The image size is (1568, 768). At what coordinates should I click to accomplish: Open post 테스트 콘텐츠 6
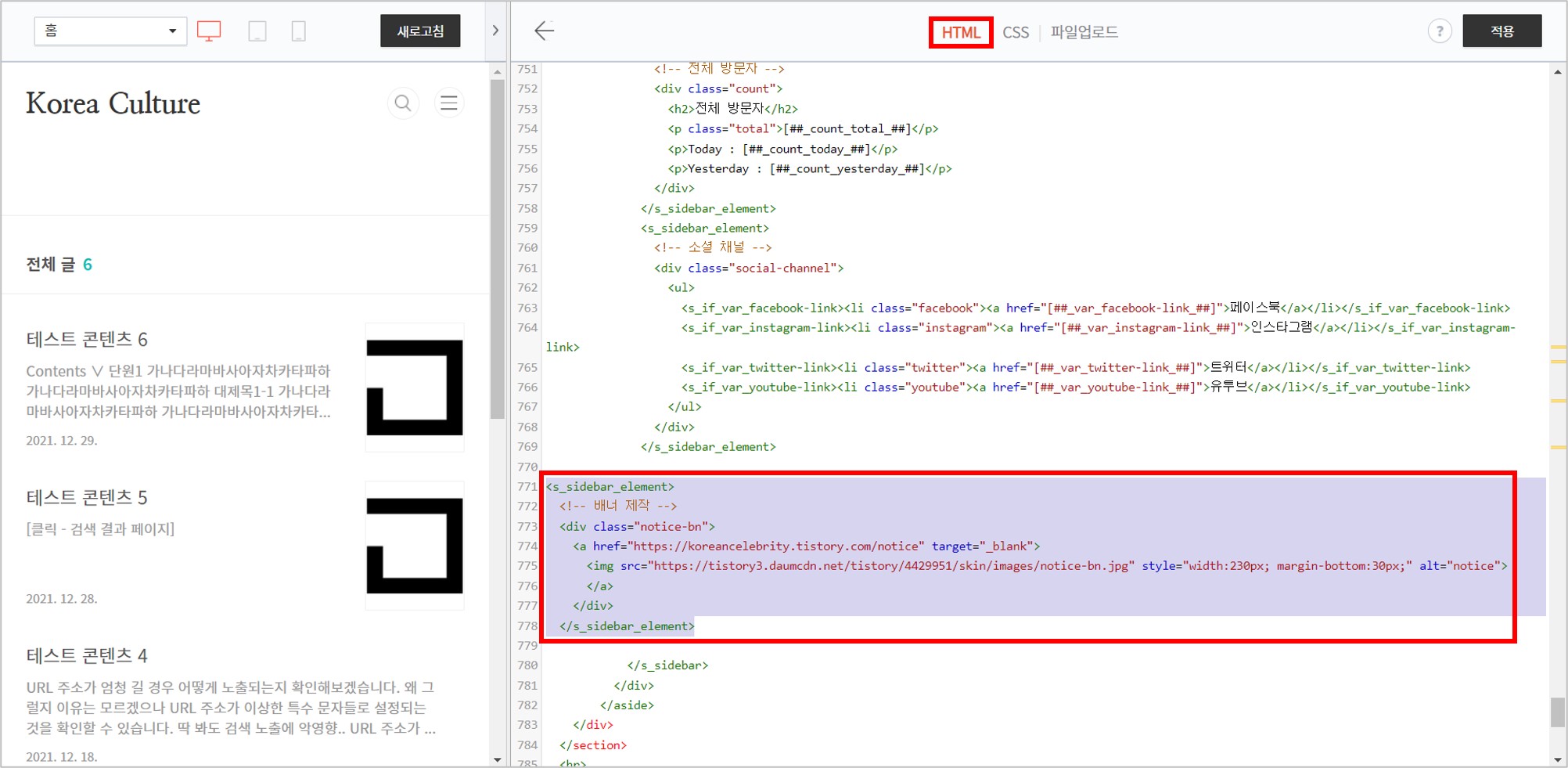pyautogui.click(x=87, y=339)
